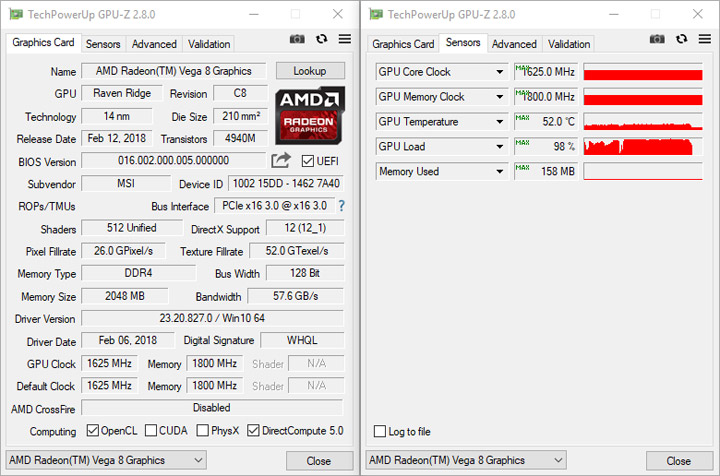Screen dimensions: 720x476
Task: Click the 57.6 GB/s Bandwidth field
Action: [x=296, y=296]
